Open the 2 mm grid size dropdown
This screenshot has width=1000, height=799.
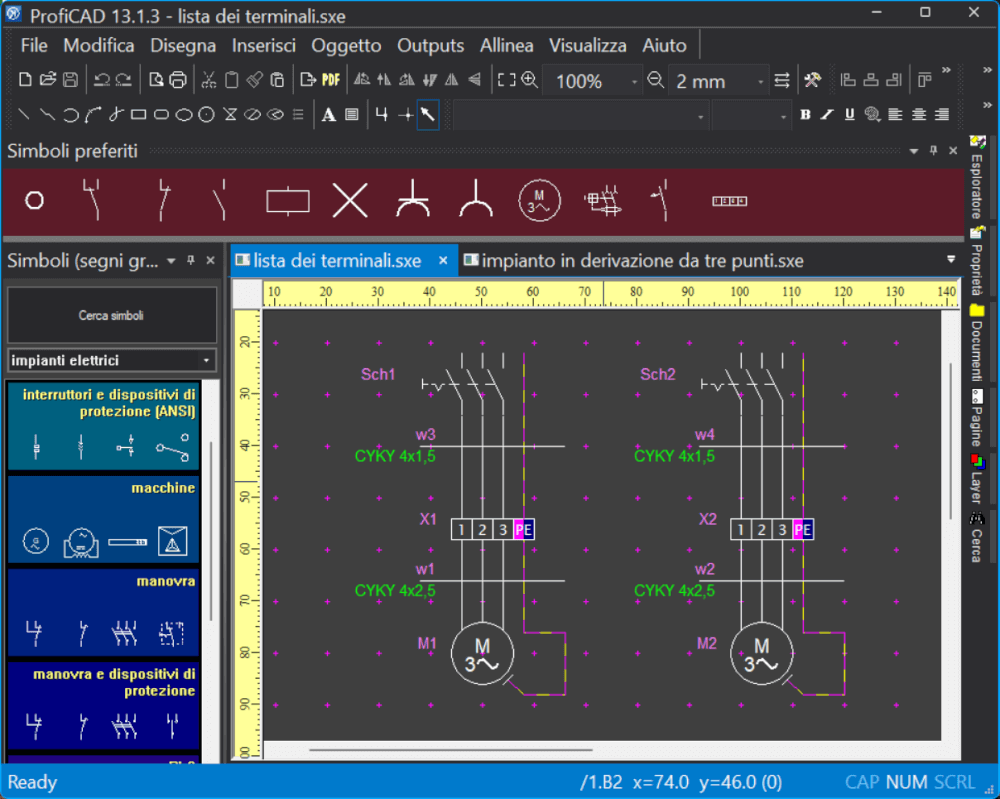click(x=760, y=82)
